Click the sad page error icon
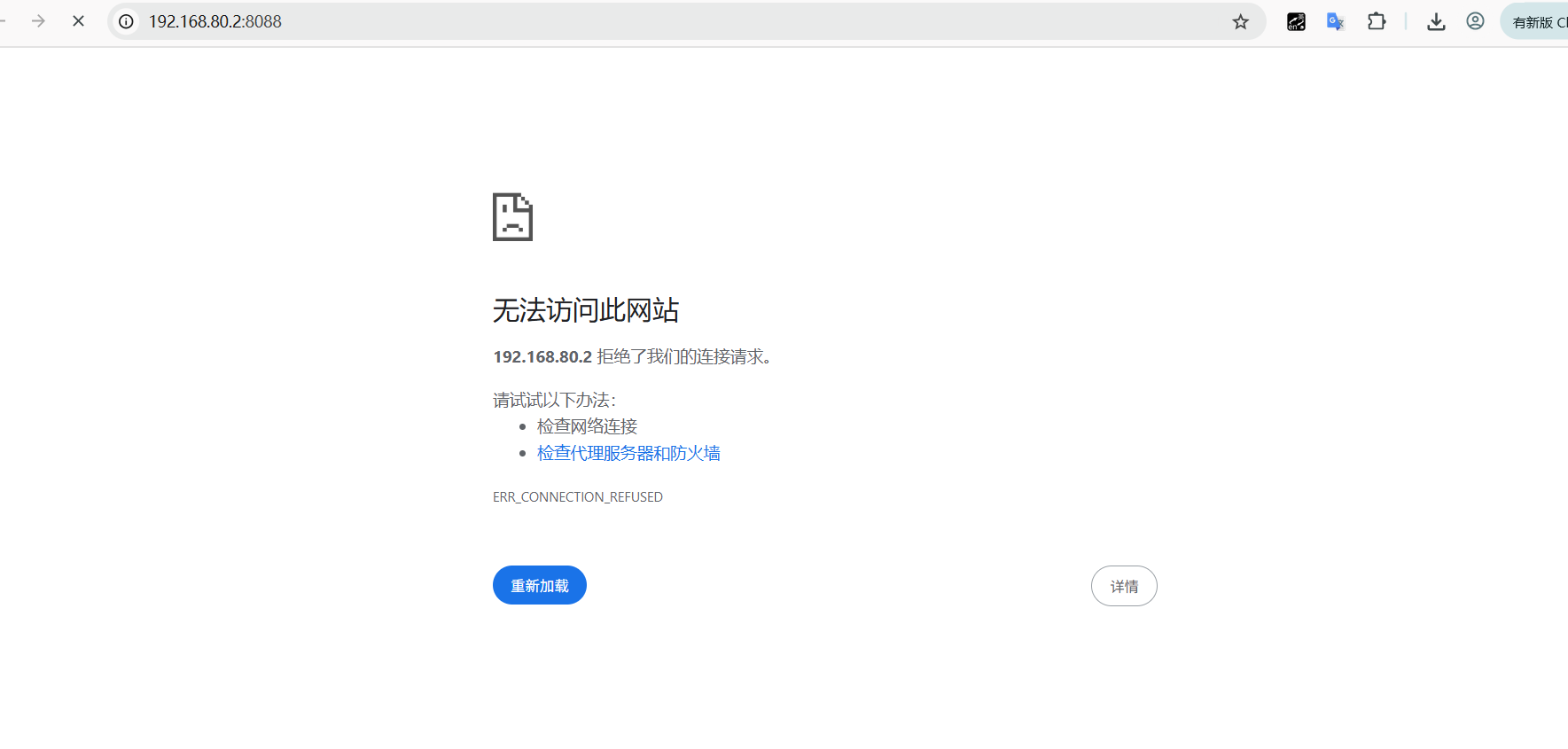Viewport: 1568px width, 749px height. 512,217
